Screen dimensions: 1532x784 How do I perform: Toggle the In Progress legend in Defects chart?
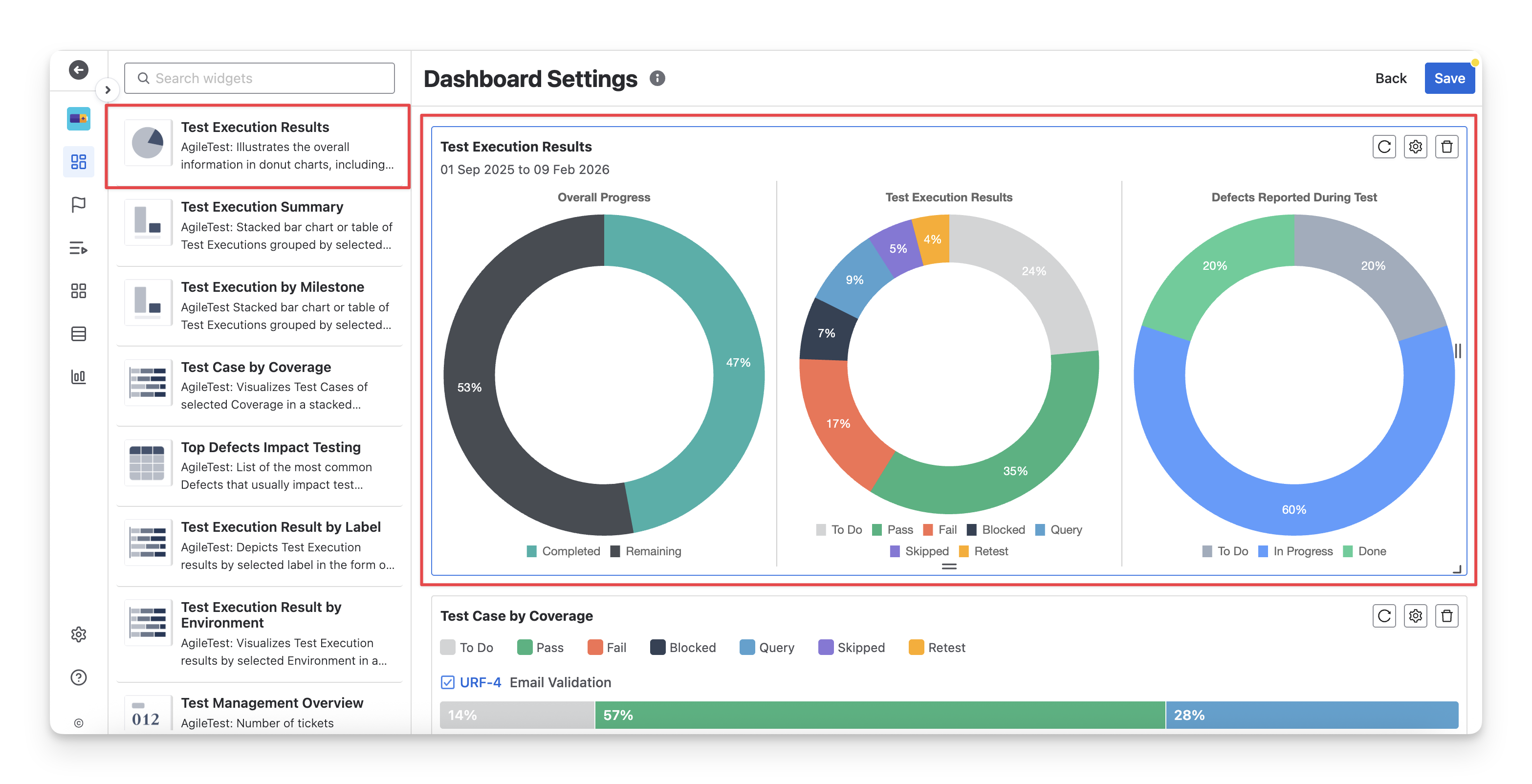click(1296, 551)
